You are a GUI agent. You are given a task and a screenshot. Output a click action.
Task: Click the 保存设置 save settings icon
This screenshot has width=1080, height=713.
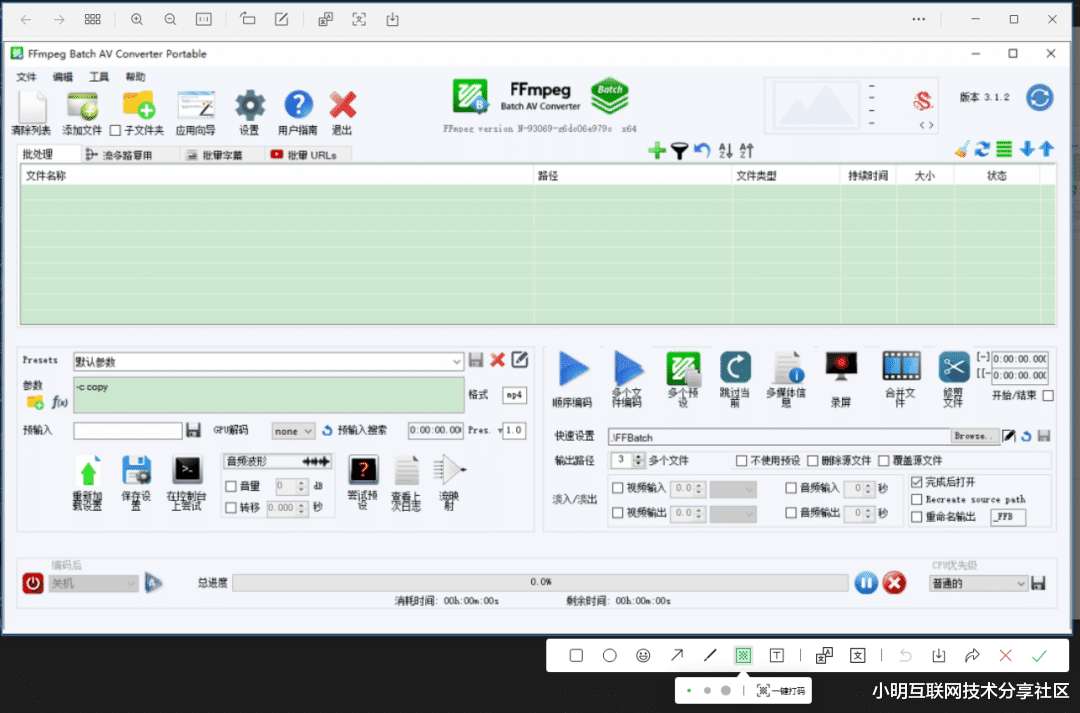(x=136, y=471)
